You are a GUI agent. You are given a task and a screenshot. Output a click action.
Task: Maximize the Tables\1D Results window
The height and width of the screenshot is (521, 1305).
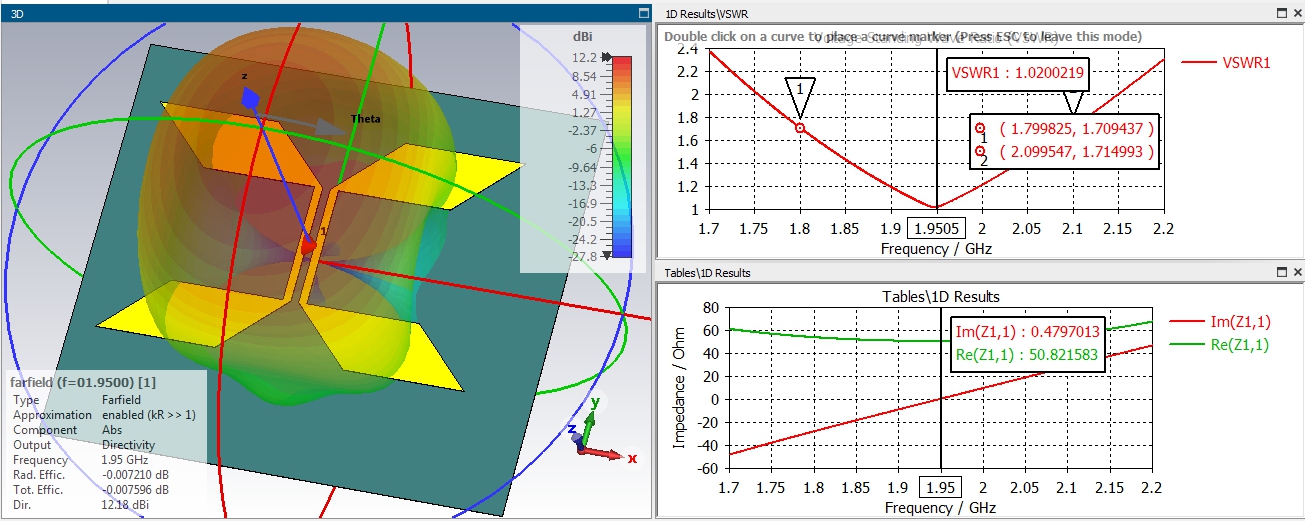(1283, 272)
